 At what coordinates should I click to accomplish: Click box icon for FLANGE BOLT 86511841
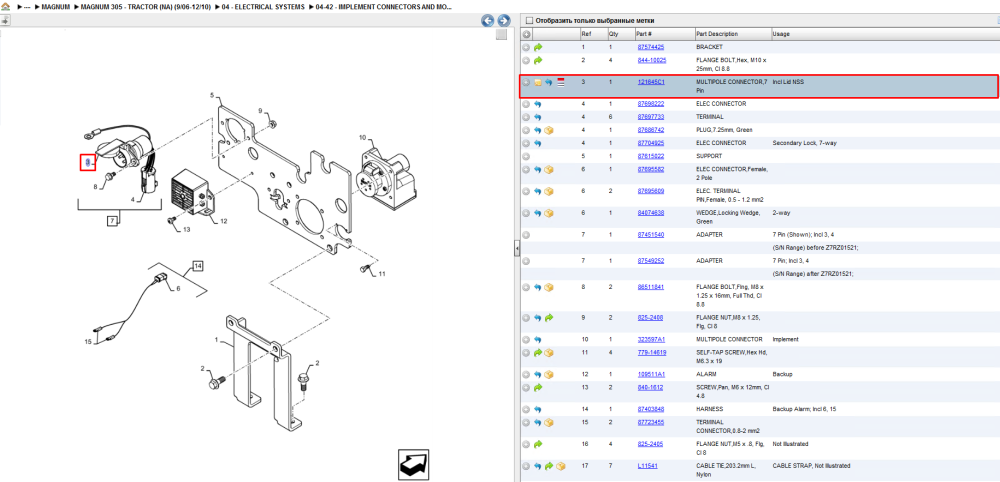pyautogui.click(x=549, y=288)
